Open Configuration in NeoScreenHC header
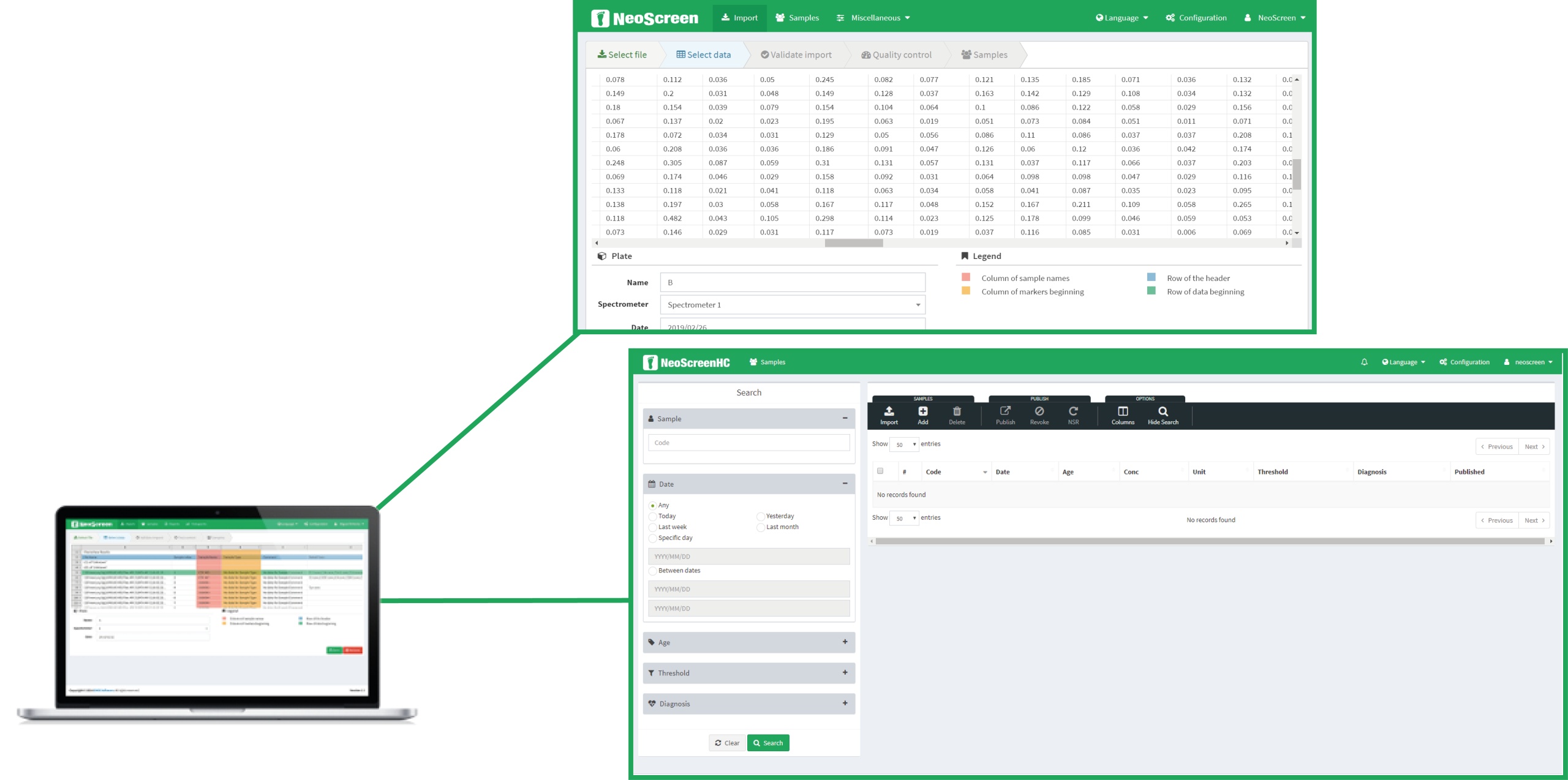The height and width of the screenshot is (780, 1568). [x=1464, y=362]
